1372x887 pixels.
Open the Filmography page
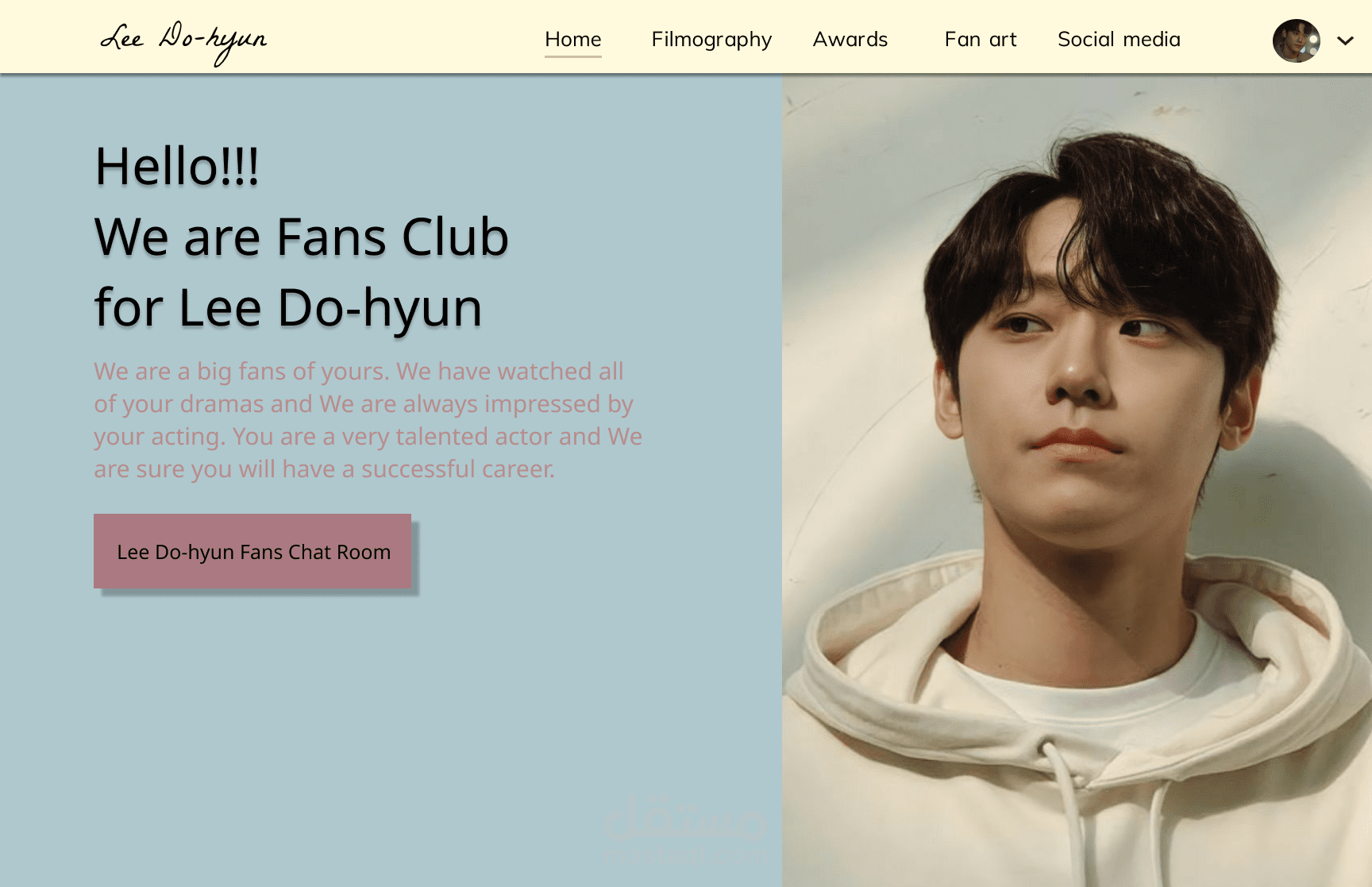pyautogui.click(x=711, y=40)
